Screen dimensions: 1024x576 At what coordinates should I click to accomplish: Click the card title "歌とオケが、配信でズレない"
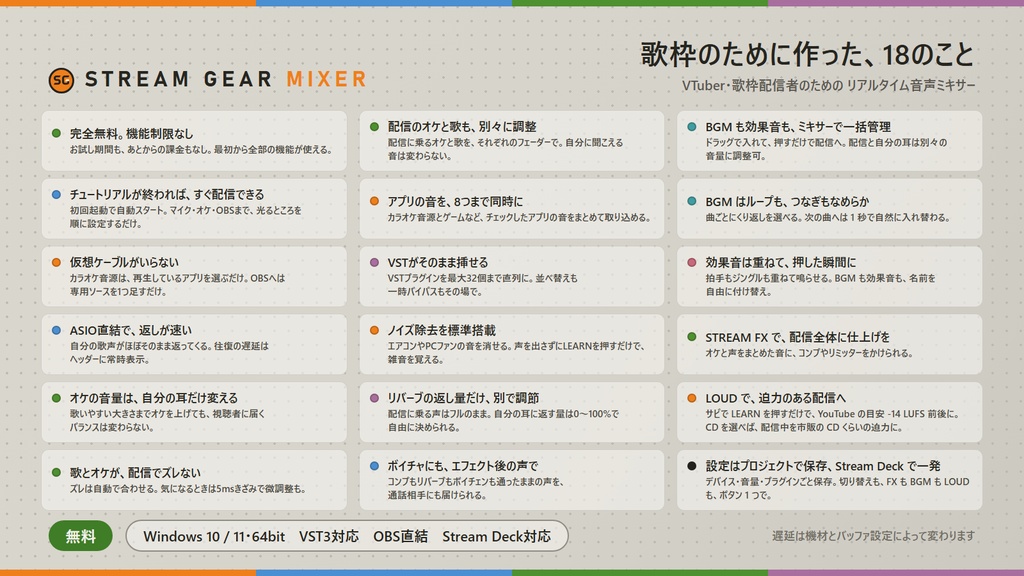(135, 472)
